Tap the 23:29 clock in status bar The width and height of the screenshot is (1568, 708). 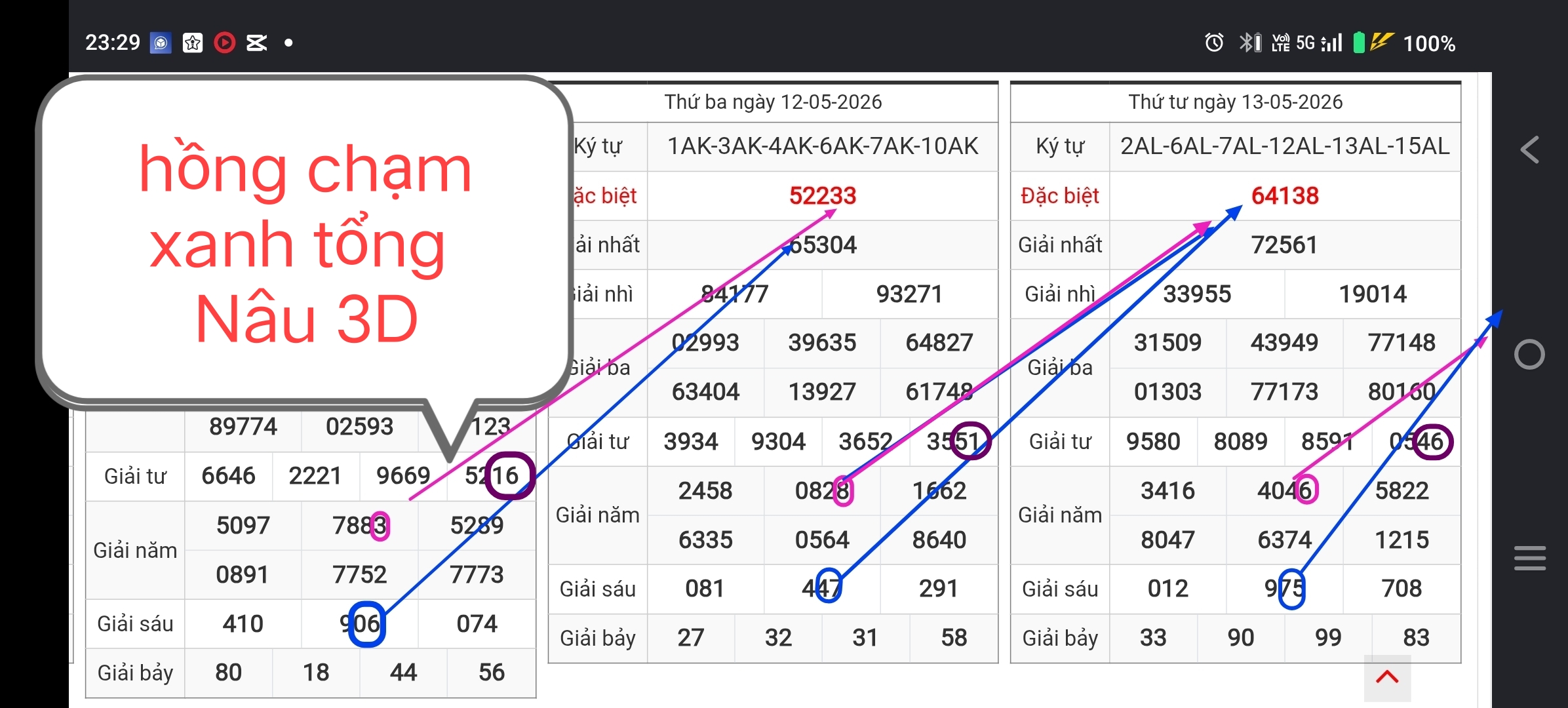click(x=113, y=43)
